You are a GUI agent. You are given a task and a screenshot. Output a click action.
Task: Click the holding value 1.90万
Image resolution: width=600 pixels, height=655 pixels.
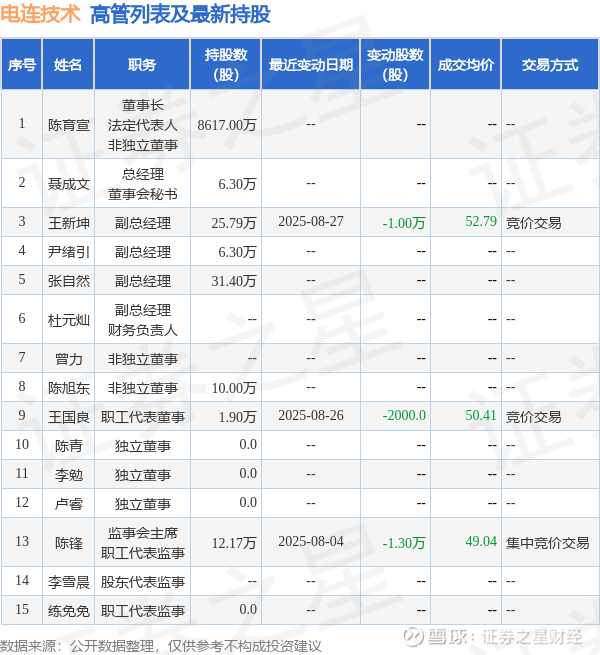pos(237,416)
